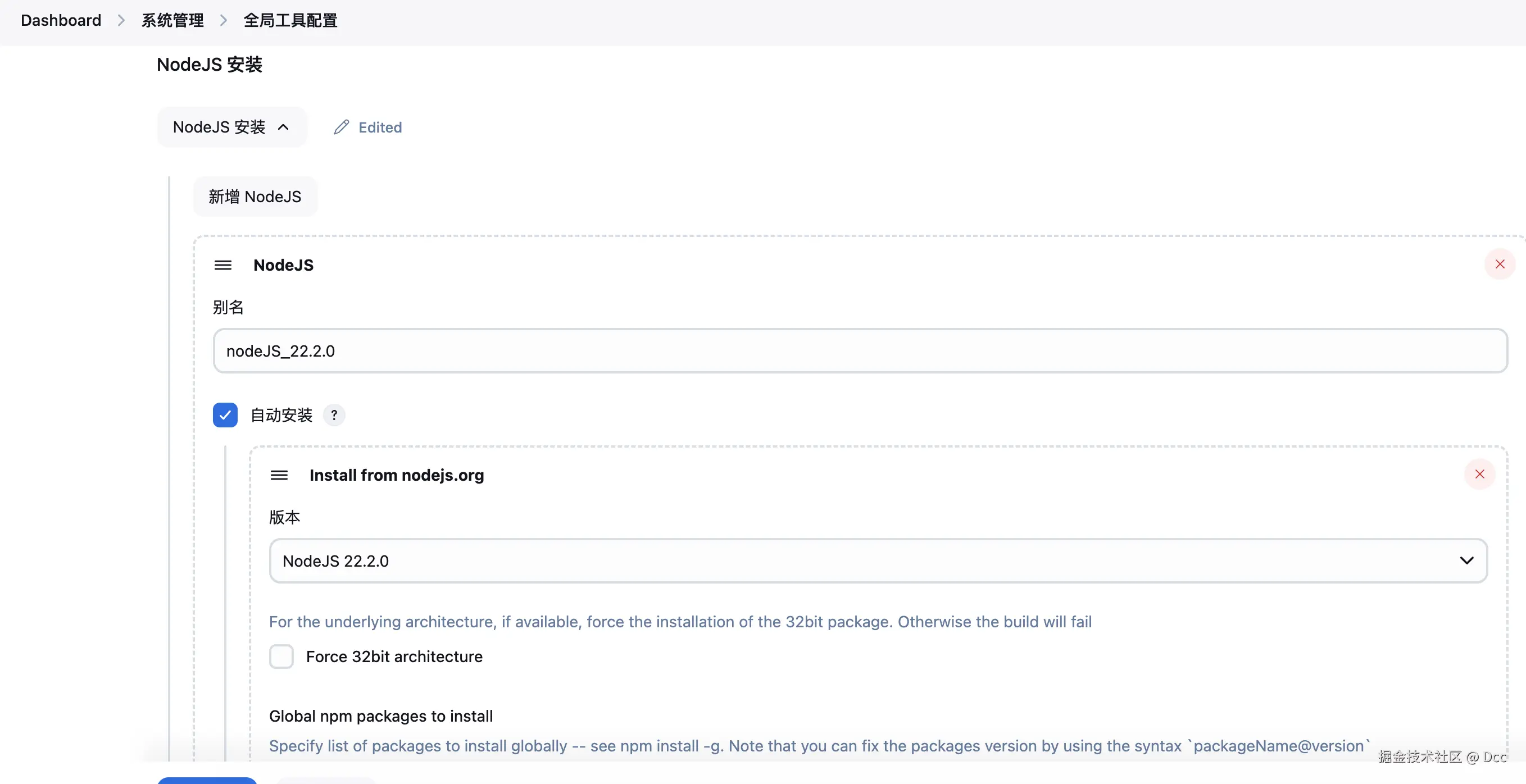This screenshot has width=1526, height=784.
Task: Click the blue save button at bottom
Action: click(207, 780)
